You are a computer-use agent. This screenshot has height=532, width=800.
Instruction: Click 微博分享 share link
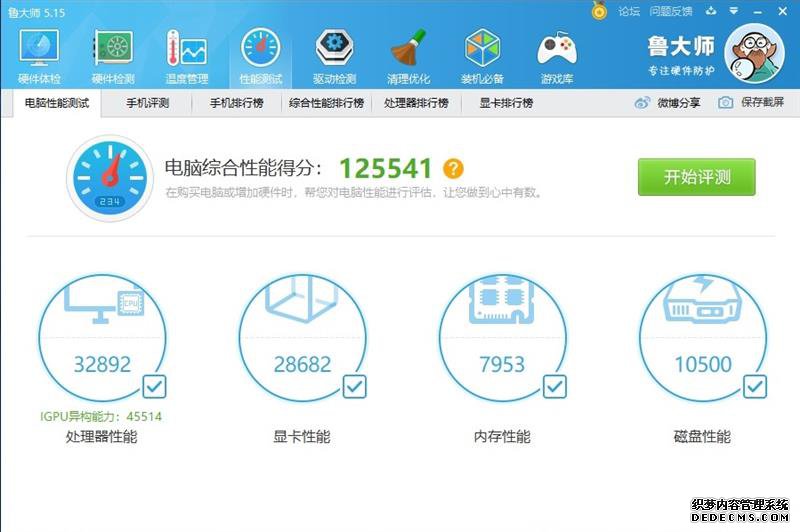[679, 103]
